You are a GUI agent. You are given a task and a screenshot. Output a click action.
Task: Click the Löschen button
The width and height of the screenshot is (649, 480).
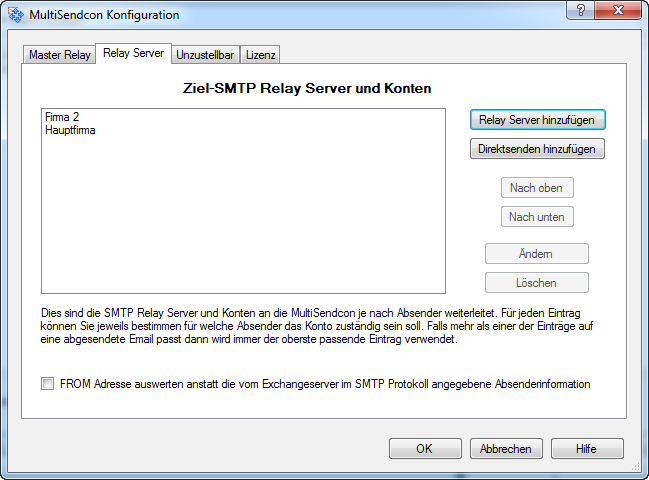pos(537,283)
